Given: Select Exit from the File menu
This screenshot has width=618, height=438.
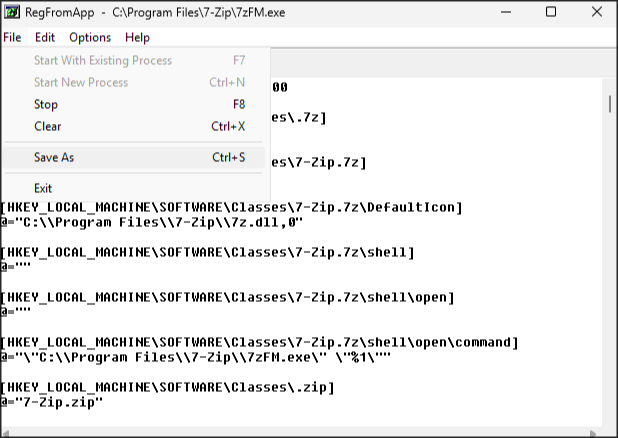Looking at the screenshot, I should 43,188.
